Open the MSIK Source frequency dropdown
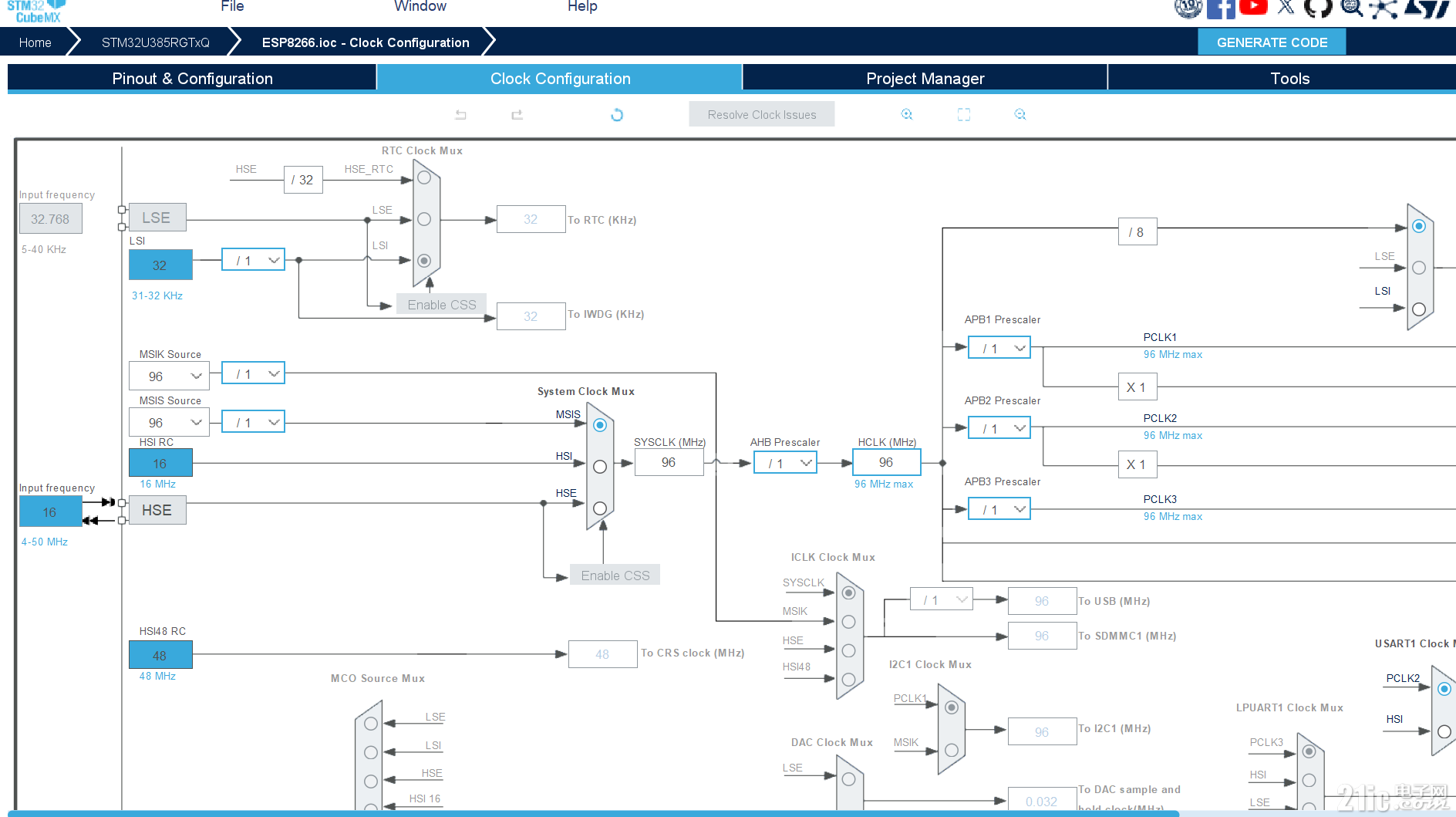 [169, 376]
